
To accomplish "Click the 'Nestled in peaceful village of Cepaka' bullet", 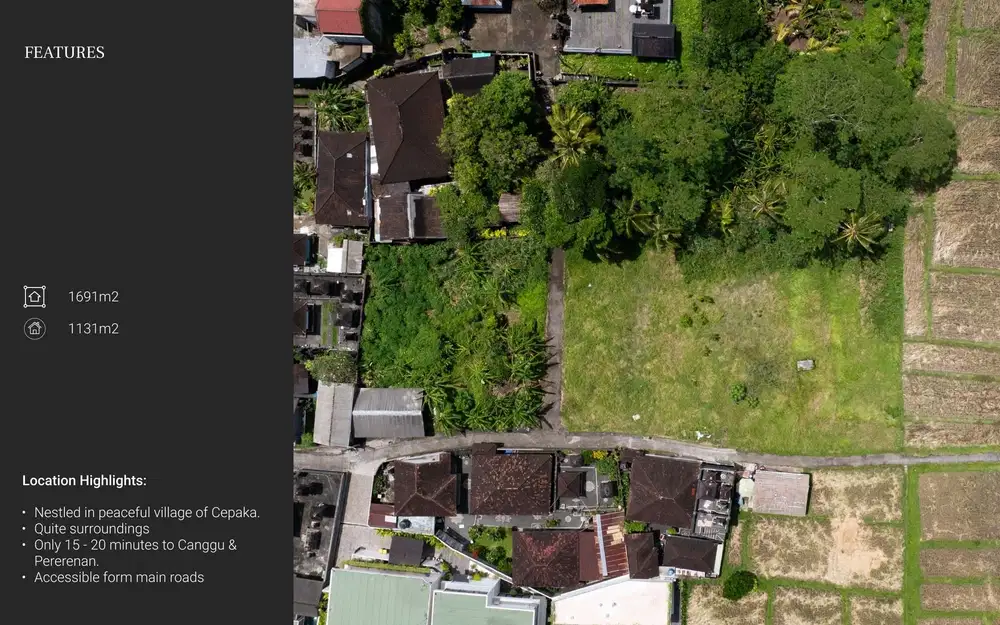I will pos(146,512).
